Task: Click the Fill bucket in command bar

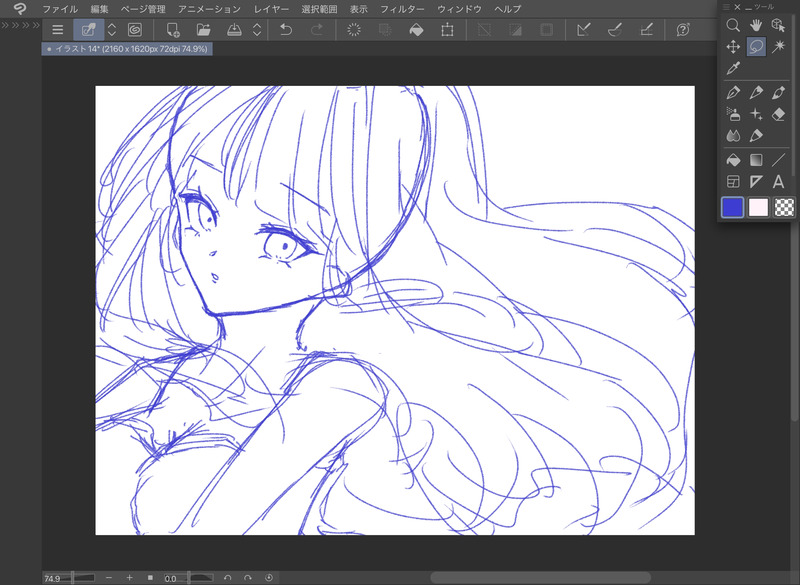Action: coord(416,30)
